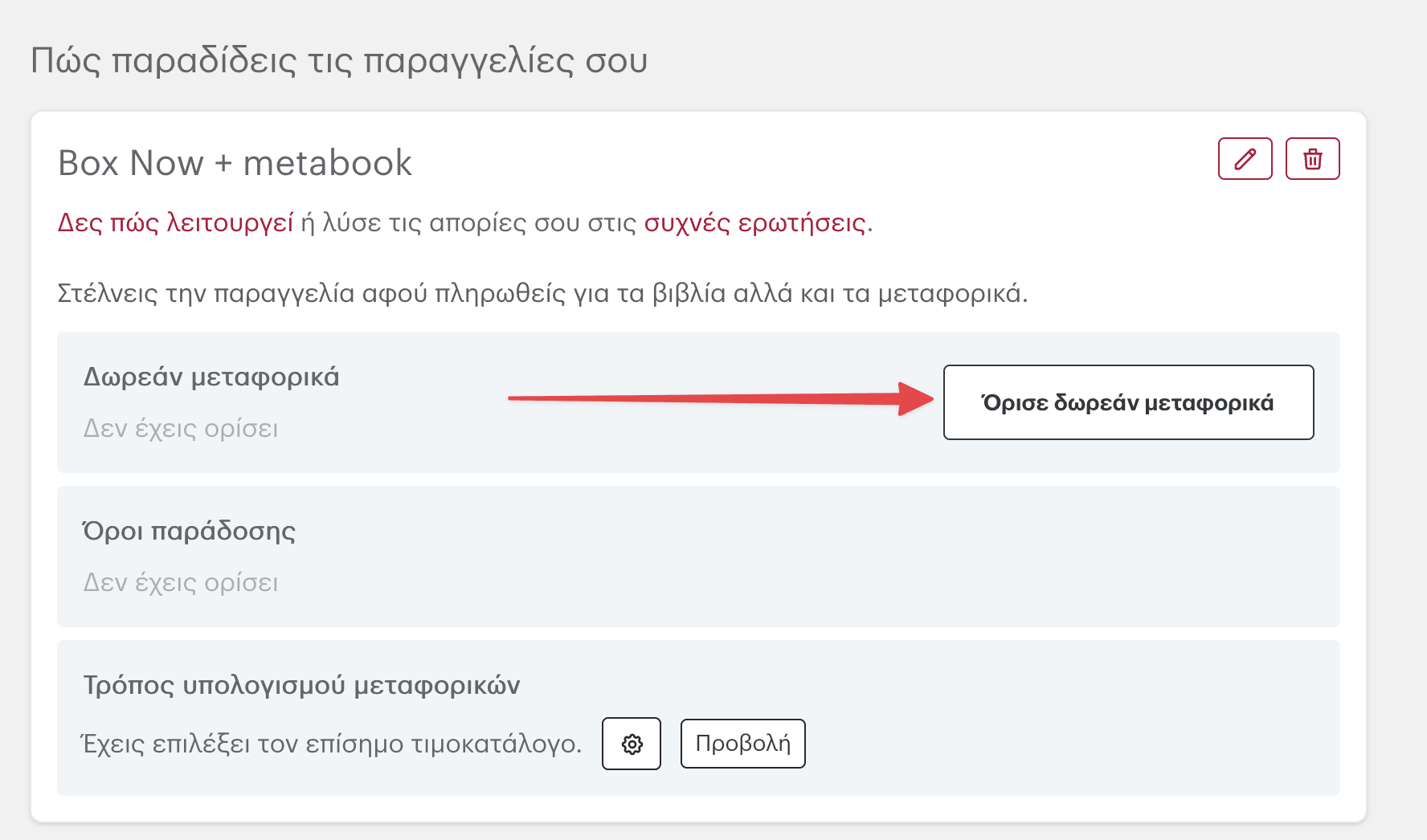Click the page title Πώς παραδίδεις τις παραγγελίες σου
Image resolution: width=1427 pixels, height=840 pixels.
click(339, 60)
